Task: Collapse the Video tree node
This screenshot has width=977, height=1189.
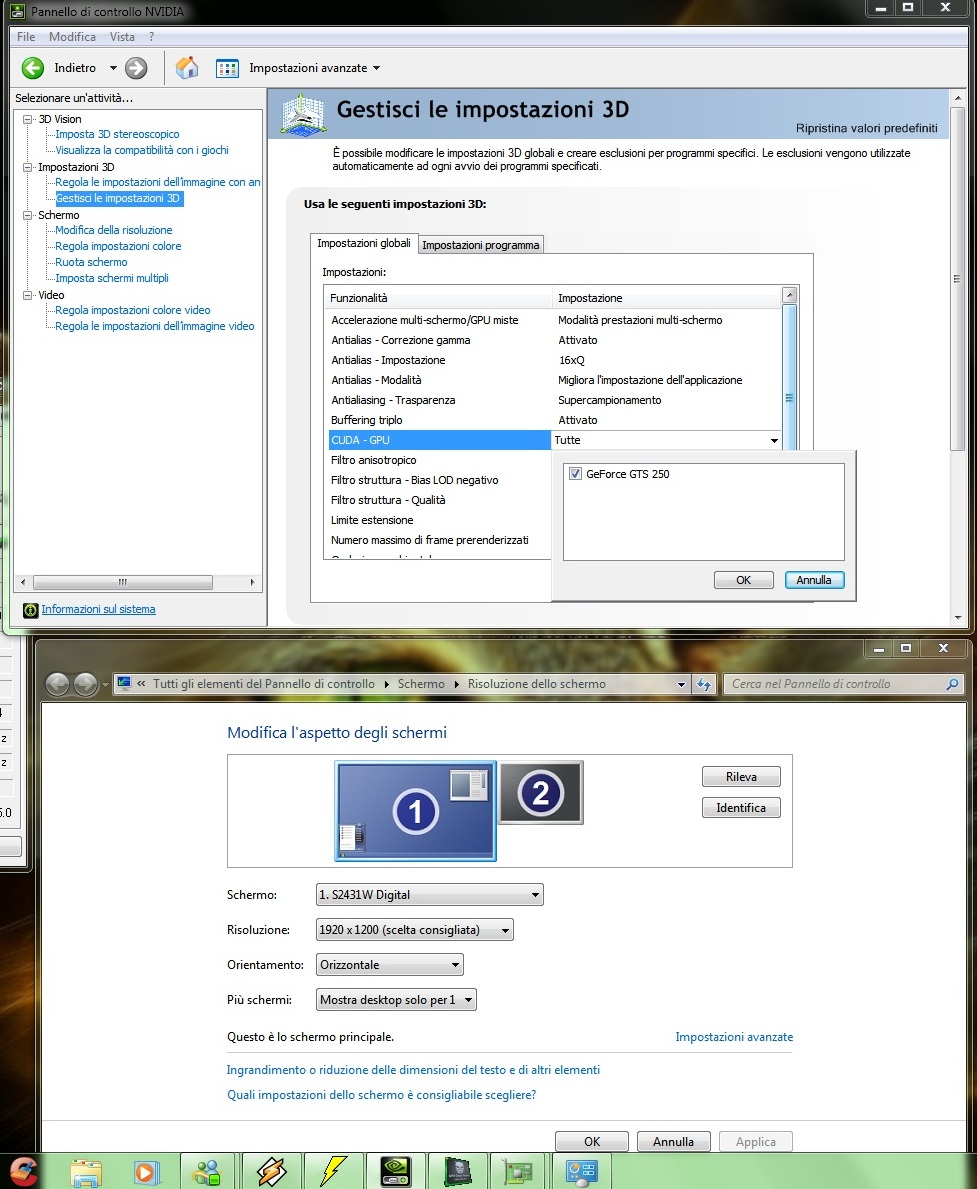Action: click(x=28, y=295)
